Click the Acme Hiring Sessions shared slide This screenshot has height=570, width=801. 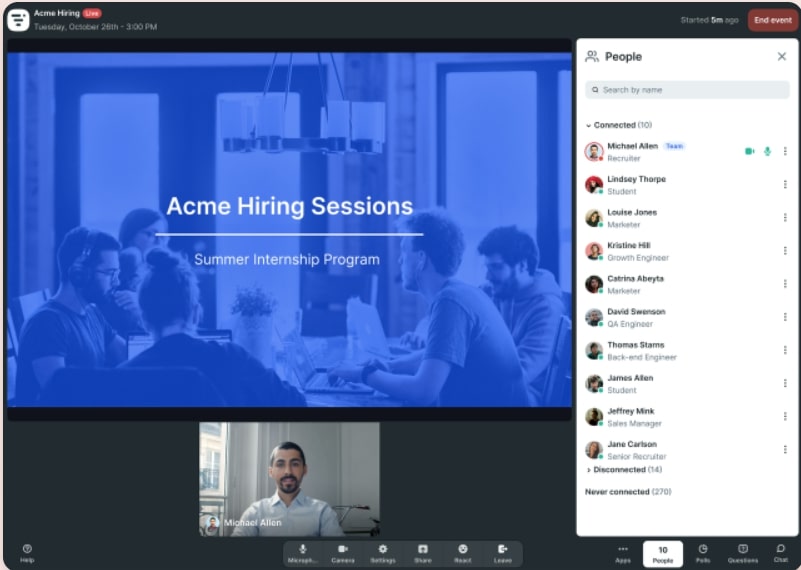(289, 230)
